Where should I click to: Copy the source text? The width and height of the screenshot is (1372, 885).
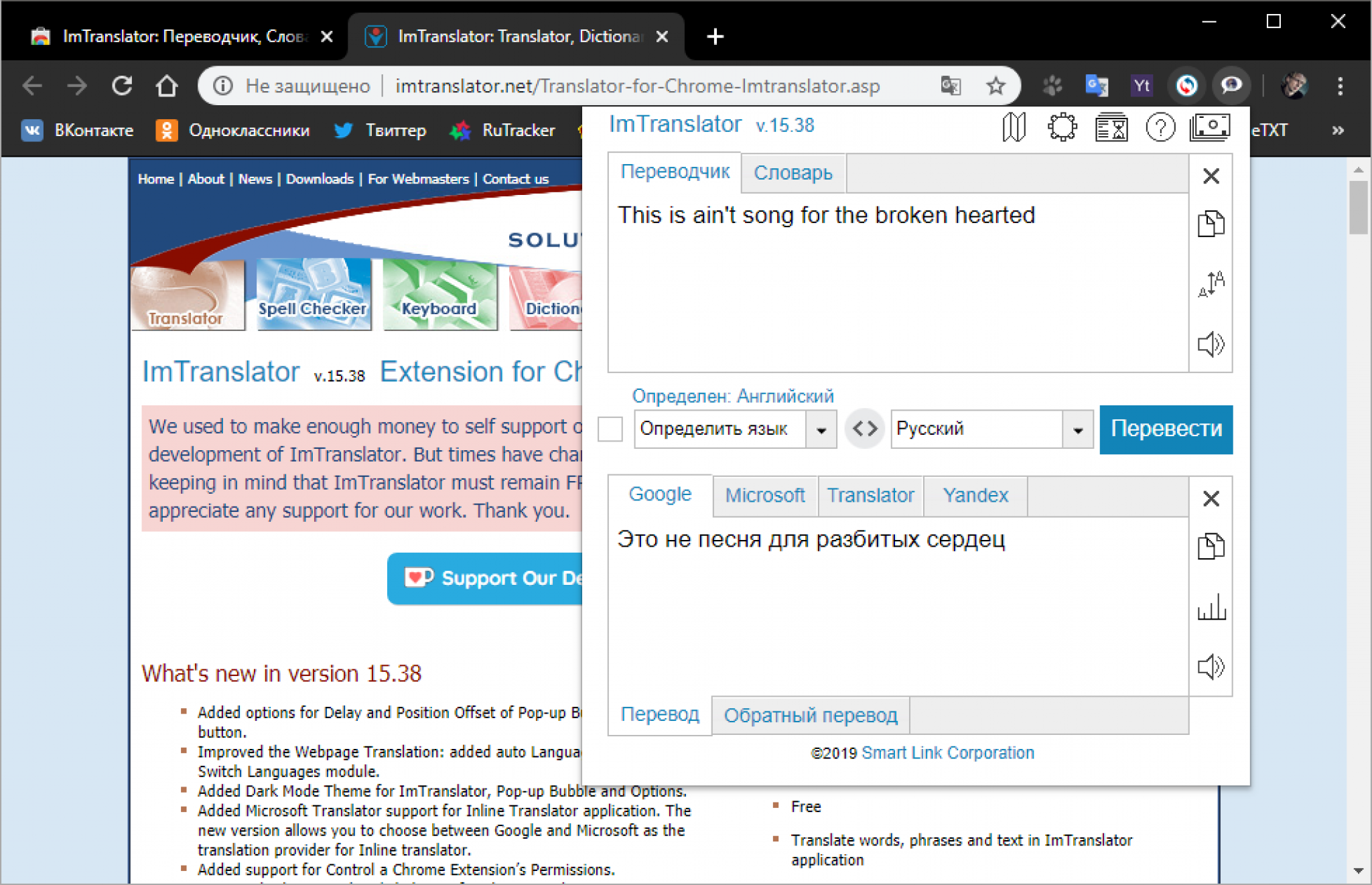pos(1211,224)
